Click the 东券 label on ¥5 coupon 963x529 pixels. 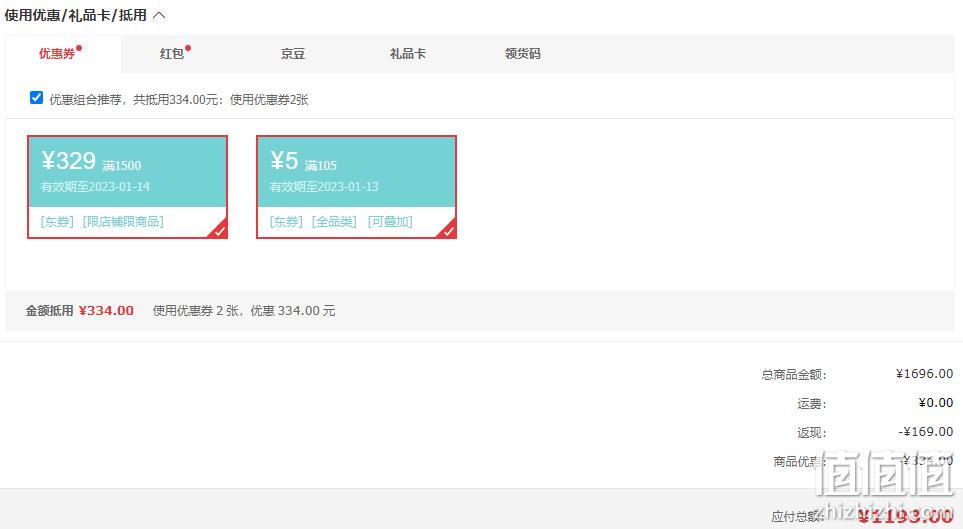(x=286, y=221)
